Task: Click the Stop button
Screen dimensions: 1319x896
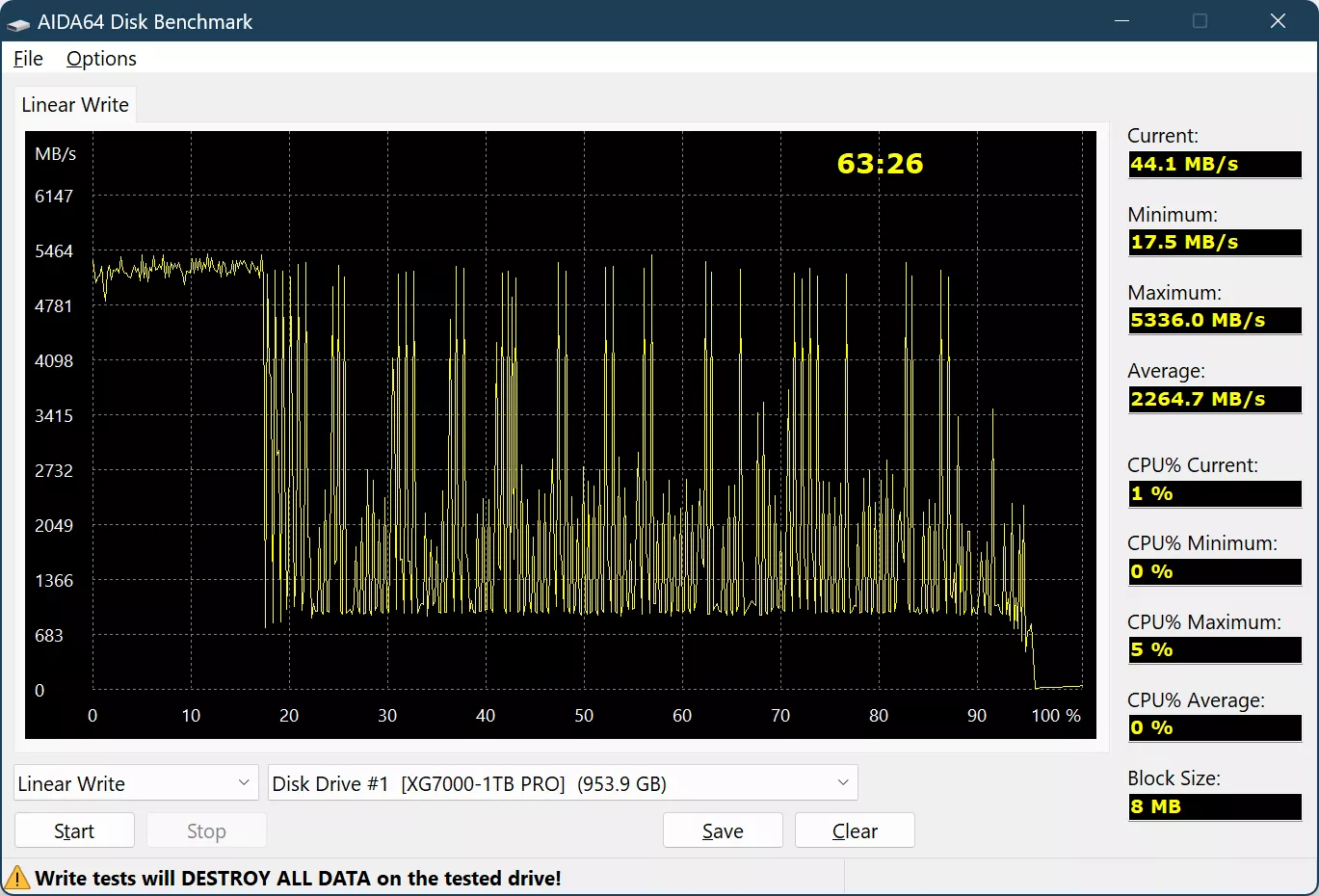Action: [x=206, y=830]
